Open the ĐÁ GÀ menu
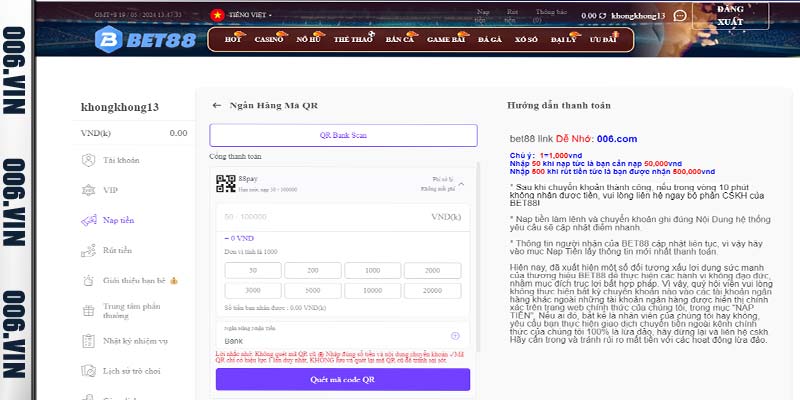Screen dimensions: 800x400 [x=490, y=39]
